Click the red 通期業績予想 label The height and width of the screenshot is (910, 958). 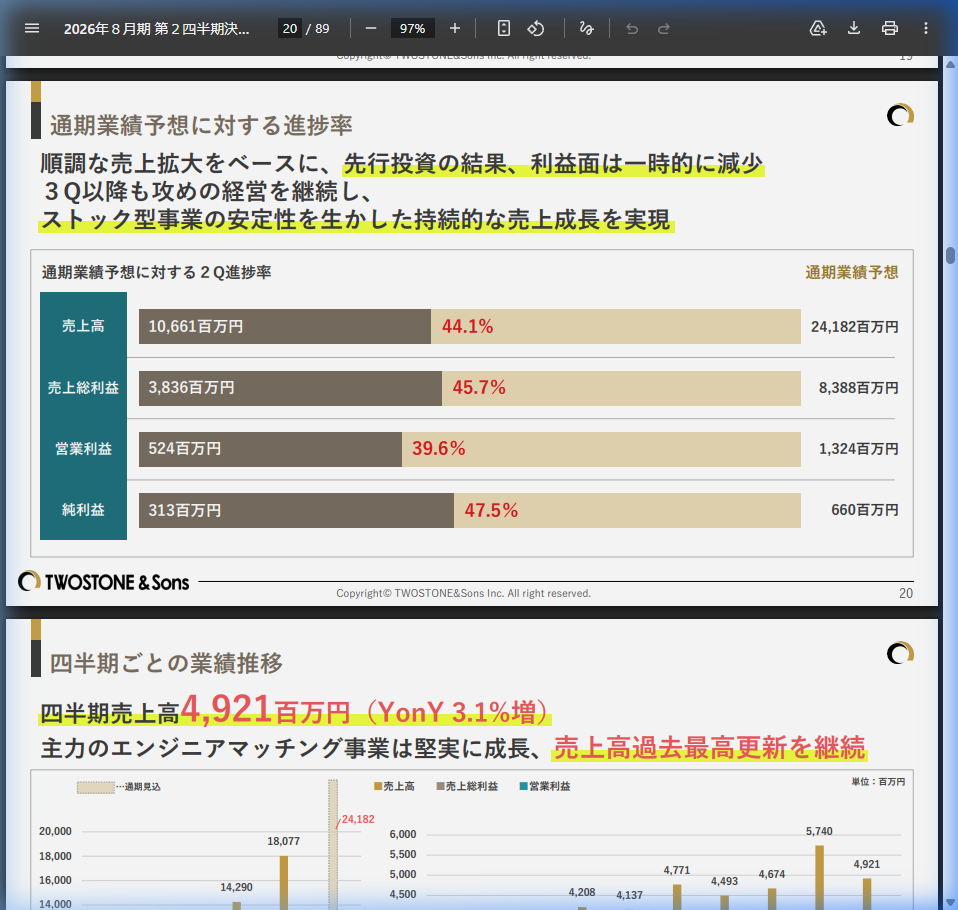click(851, 271)
